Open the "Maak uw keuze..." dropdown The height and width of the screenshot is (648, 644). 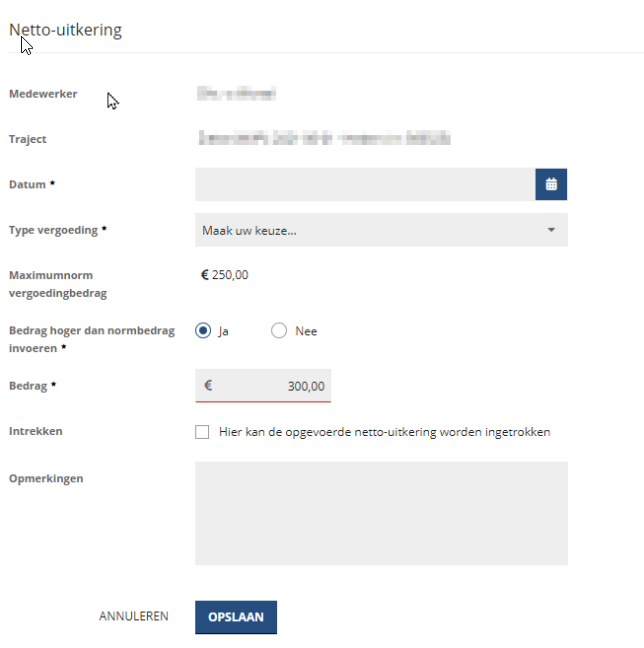coord(370,230)
